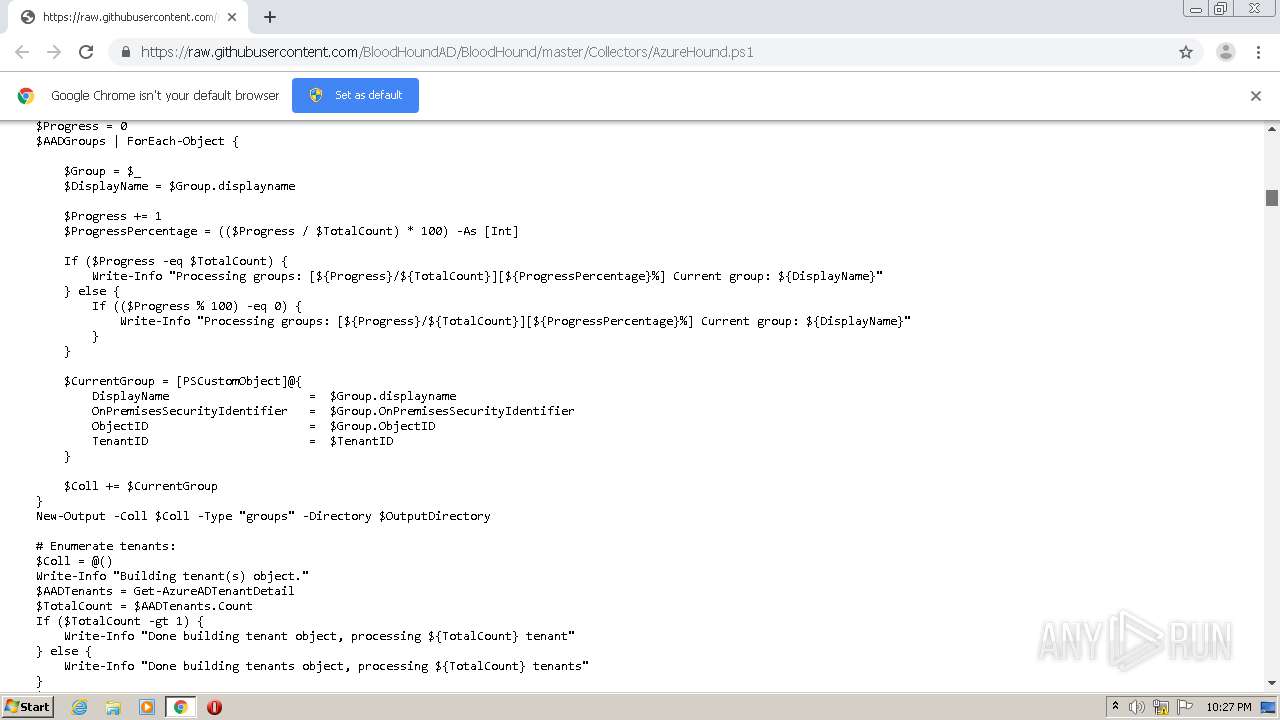Click the volume speaker tray icon
Viewport: 1280px width, 720px height.
1137,707
